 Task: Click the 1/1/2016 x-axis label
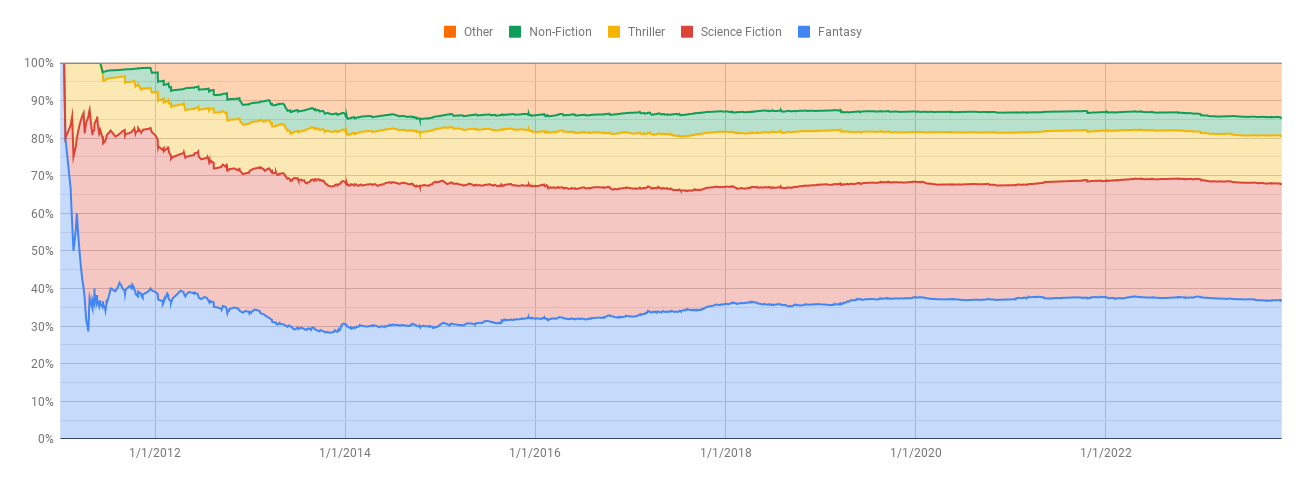coord(535,453)
